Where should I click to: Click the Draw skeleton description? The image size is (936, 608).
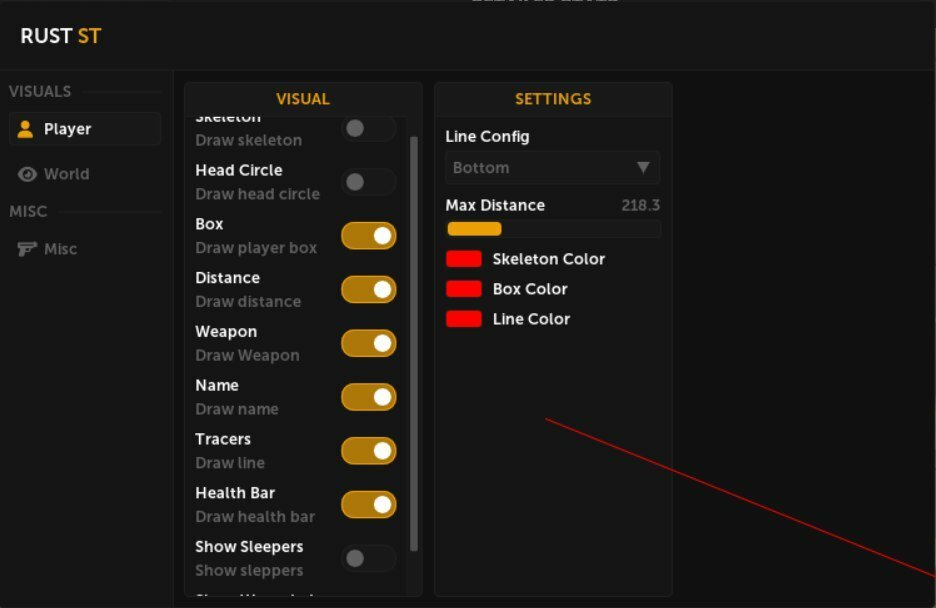(248, 140)
